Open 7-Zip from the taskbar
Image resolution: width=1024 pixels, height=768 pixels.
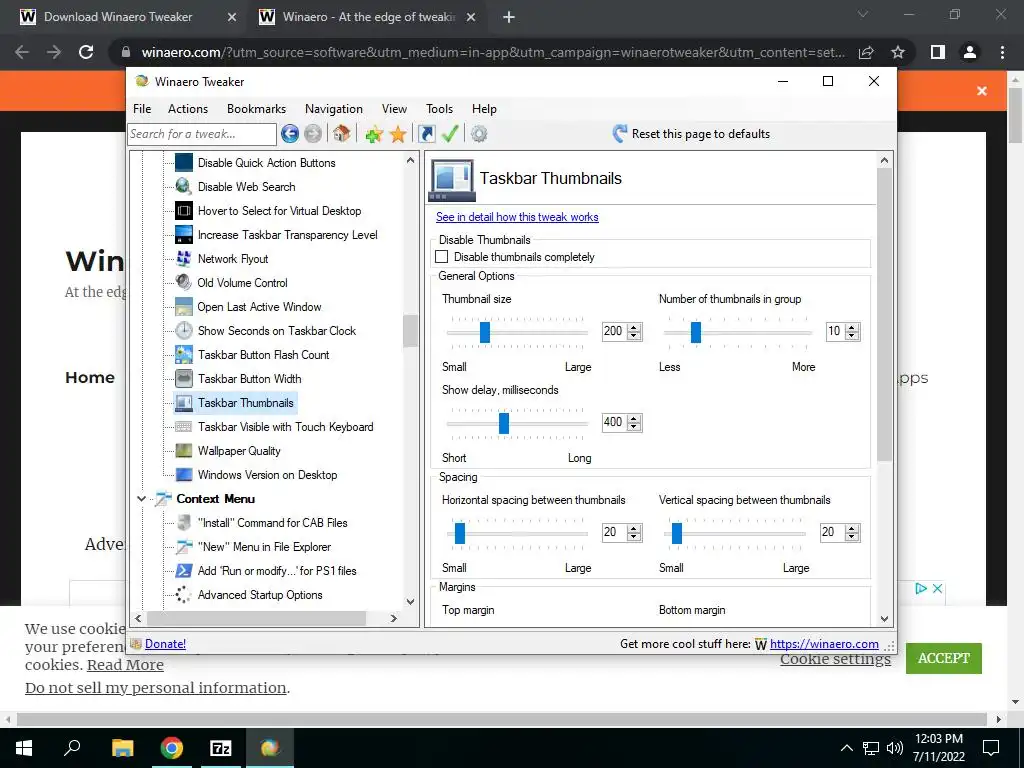221,748
